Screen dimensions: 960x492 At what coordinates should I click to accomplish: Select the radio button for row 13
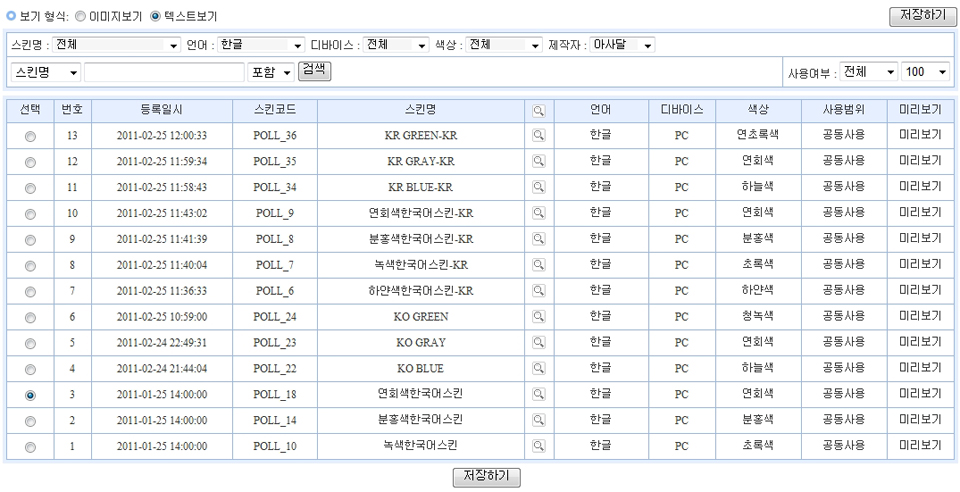[x=30, y=136]
